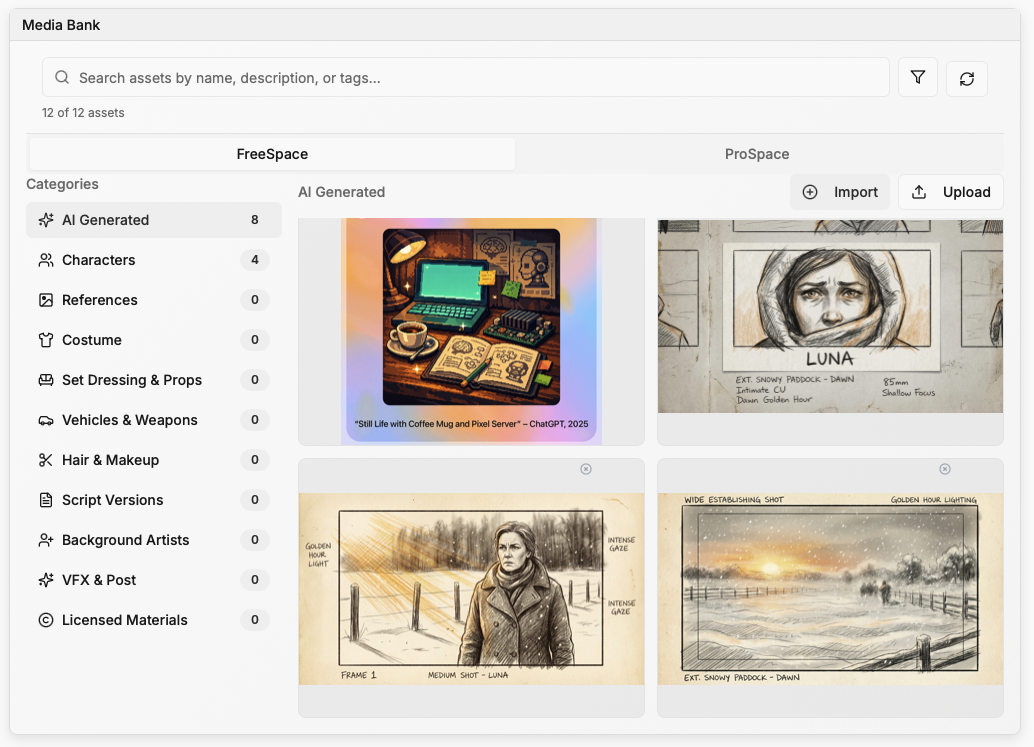1034x747 pixels.
Task: Select the AI Generated category
Action: [154, 220]
